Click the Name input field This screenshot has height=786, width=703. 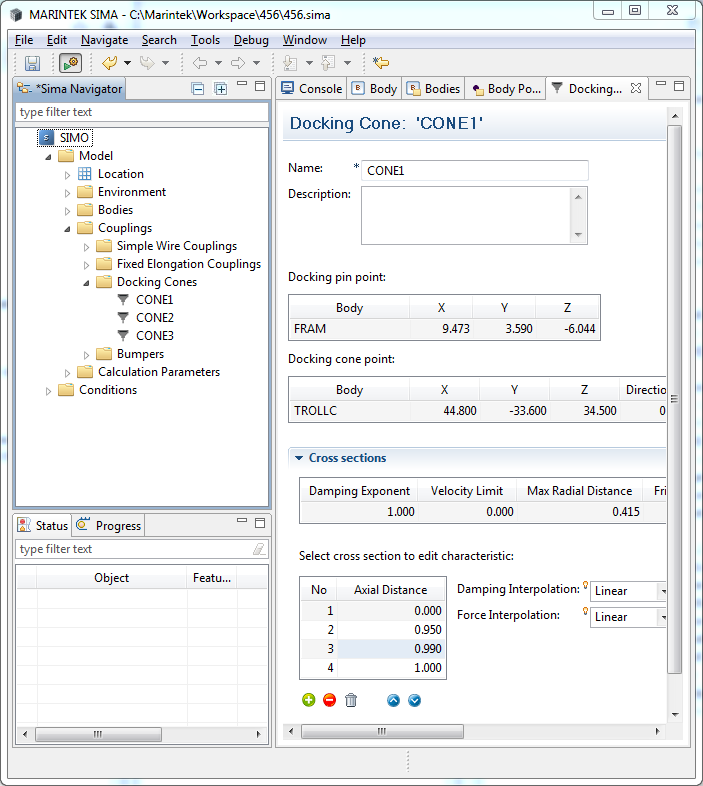click(474, 170)
